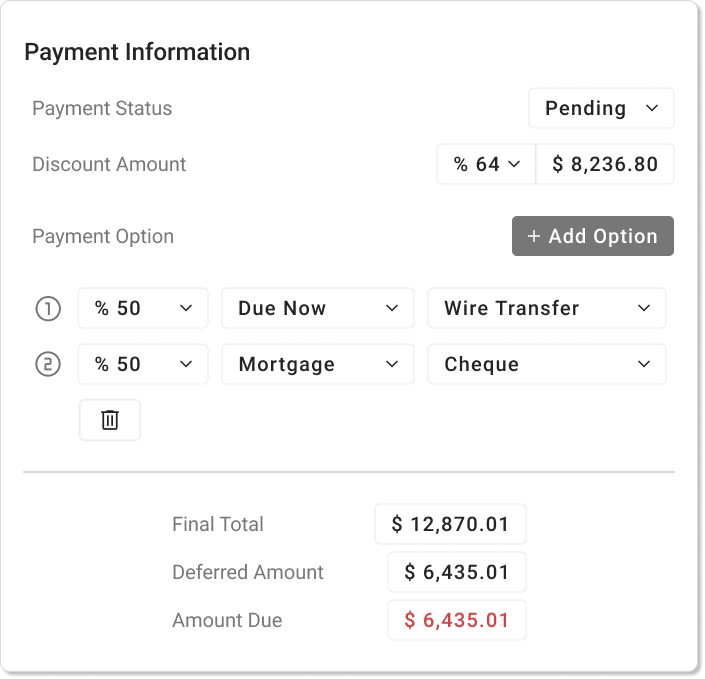Click the Payment Information heading
This screenshot has height=679, width=705.
[x=137, y=52]
